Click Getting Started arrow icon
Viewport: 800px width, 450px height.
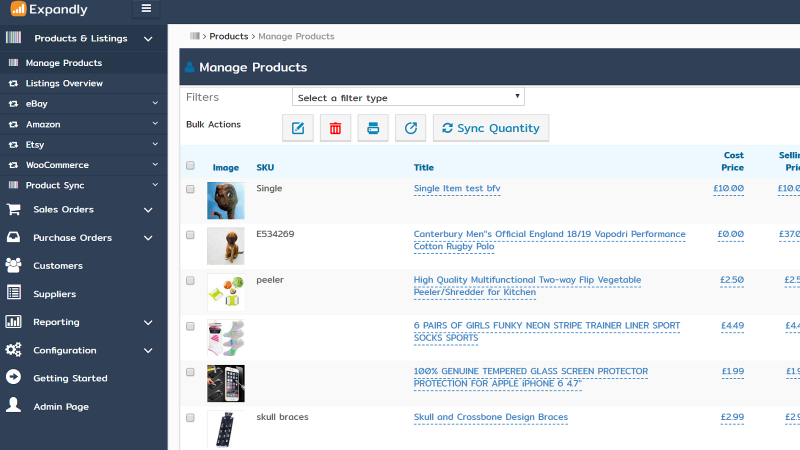(x=14, y=378)
